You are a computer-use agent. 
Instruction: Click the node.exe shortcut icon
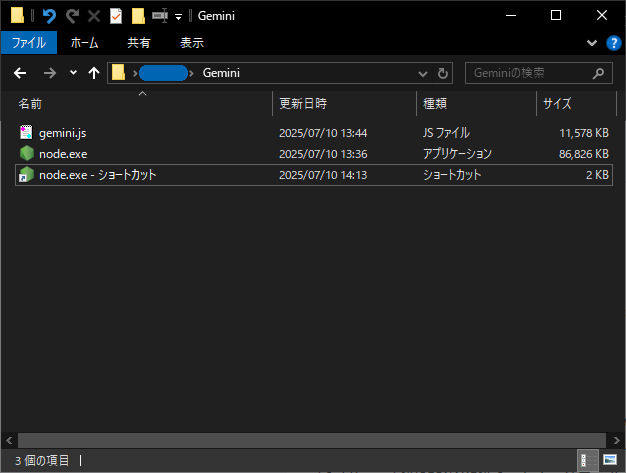tap(26, 174)
